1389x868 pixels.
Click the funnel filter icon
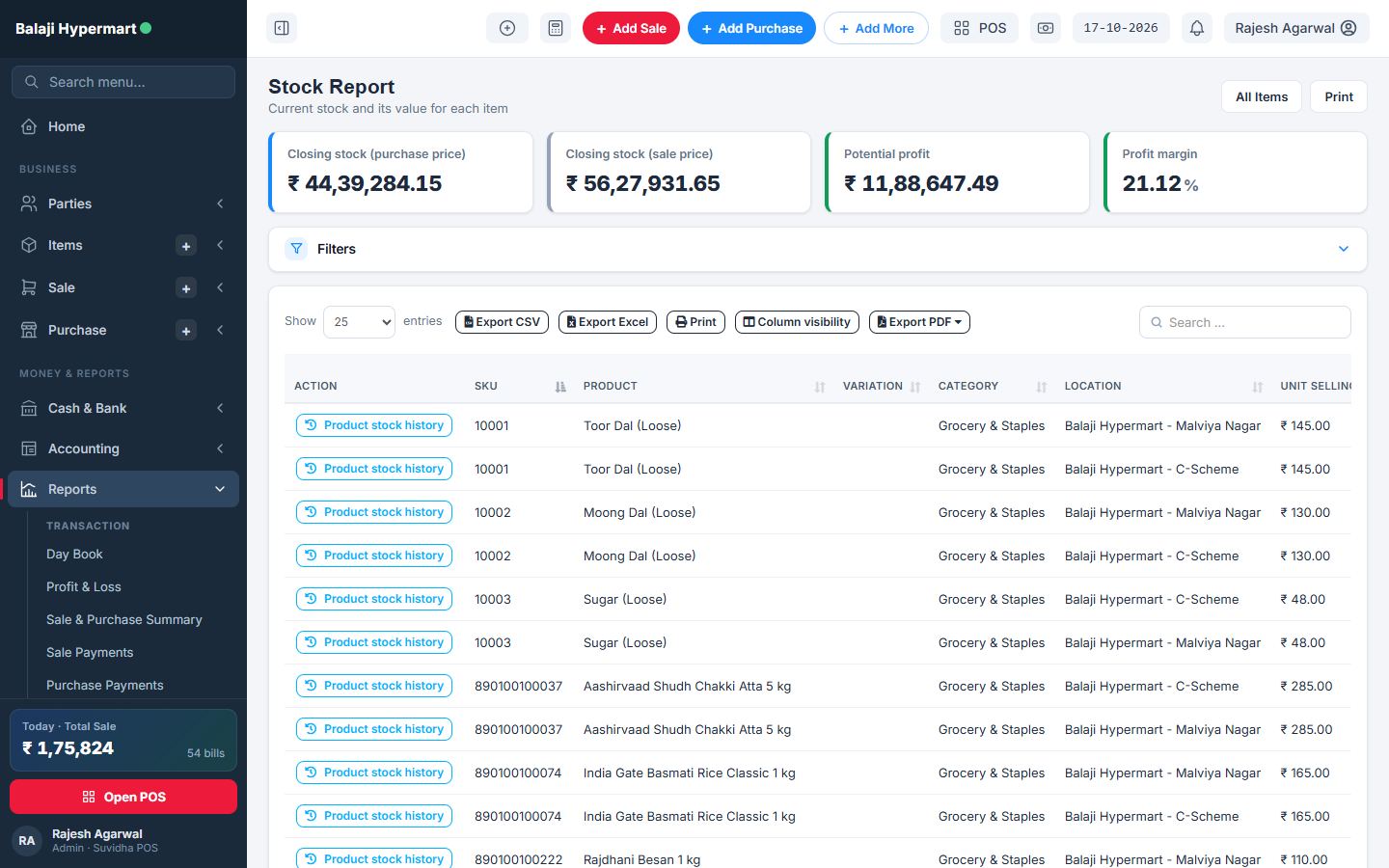296,249
